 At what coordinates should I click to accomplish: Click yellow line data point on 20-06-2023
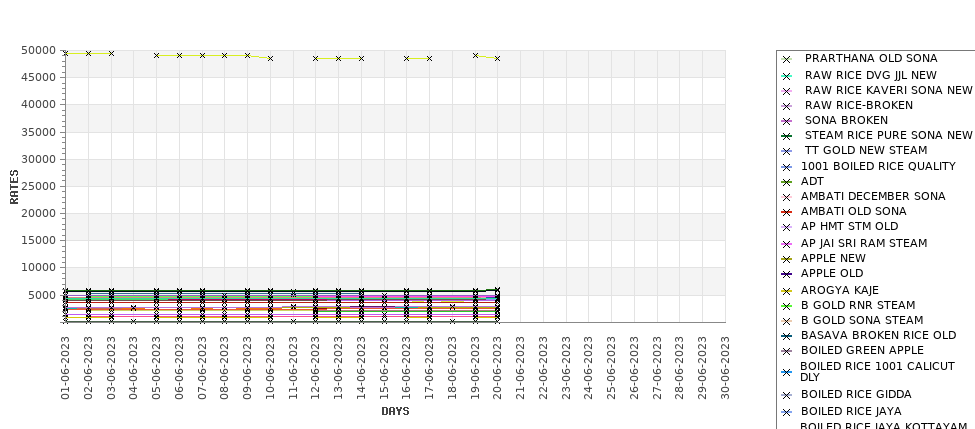coord(497,58)
